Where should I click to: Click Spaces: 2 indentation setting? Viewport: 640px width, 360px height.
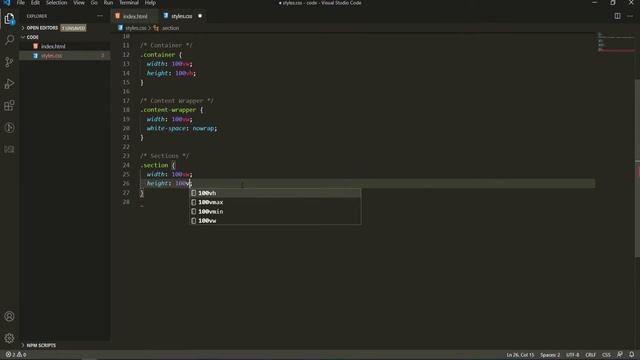(550, 355)
